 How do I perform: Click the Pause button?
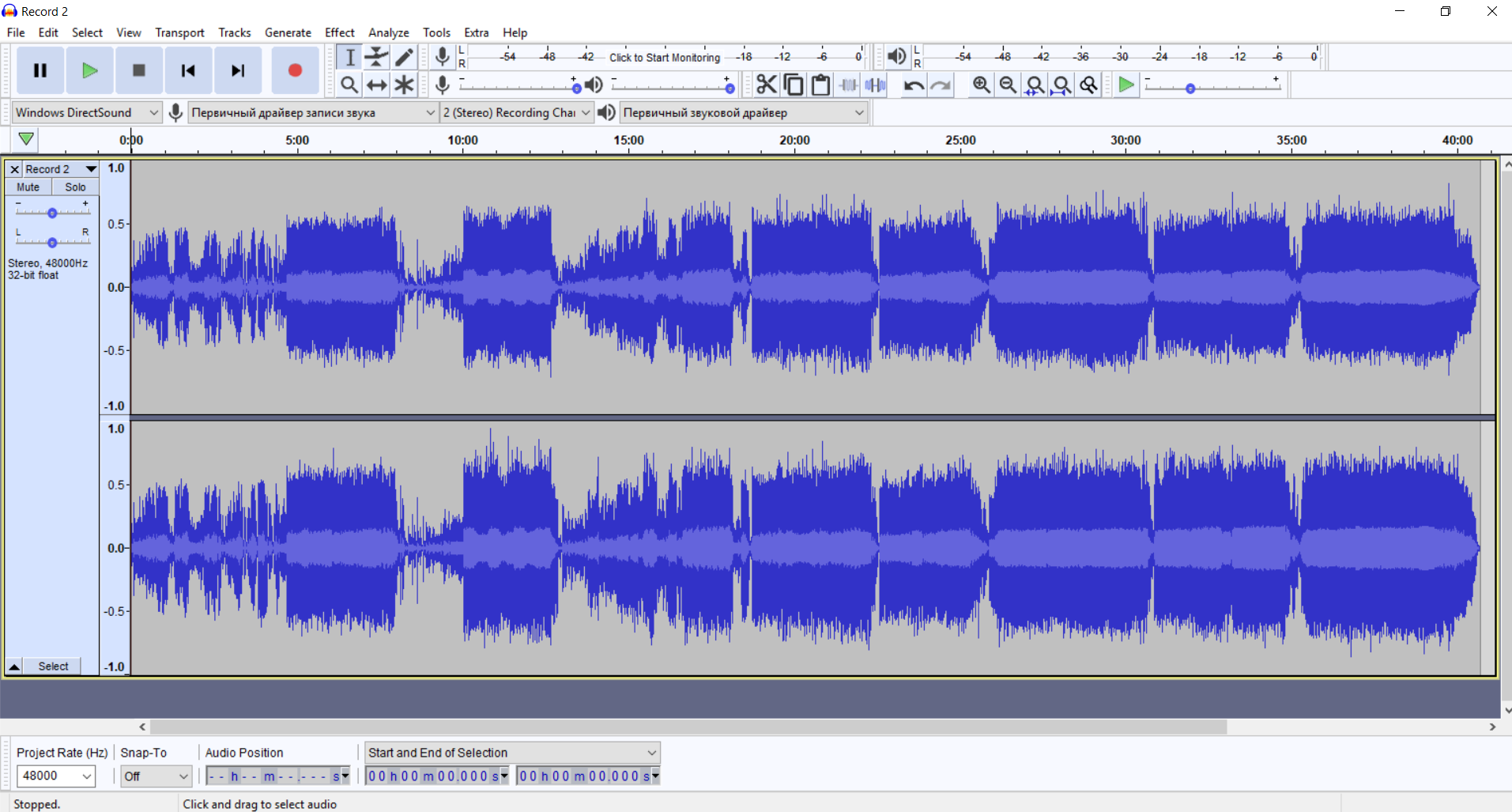(x=40, y=70)
